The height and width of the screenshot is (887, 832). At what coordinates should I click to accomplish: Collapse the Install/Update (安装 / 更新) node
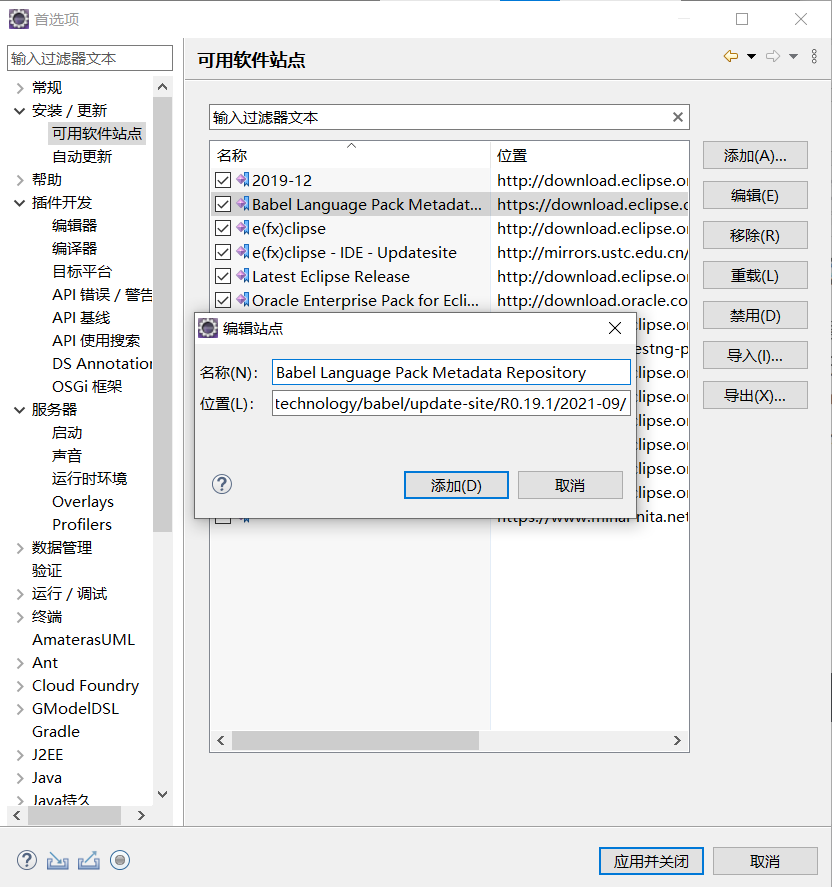click(20, 111)
